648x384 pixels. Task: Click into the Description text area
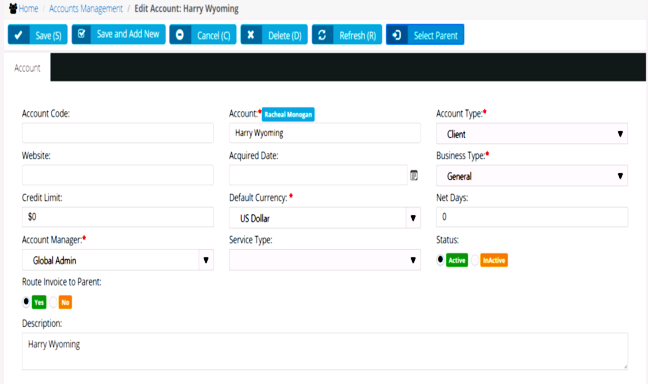pyautogui.click(x=325, y=351)
